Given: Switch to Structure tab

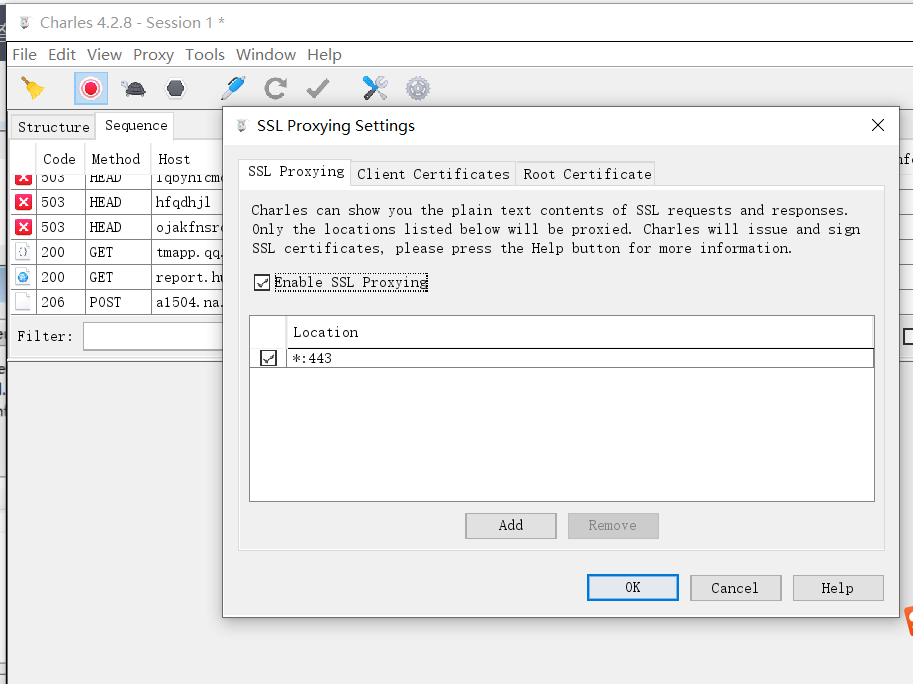Looking at the screenshot, I should tap(54, 127).
